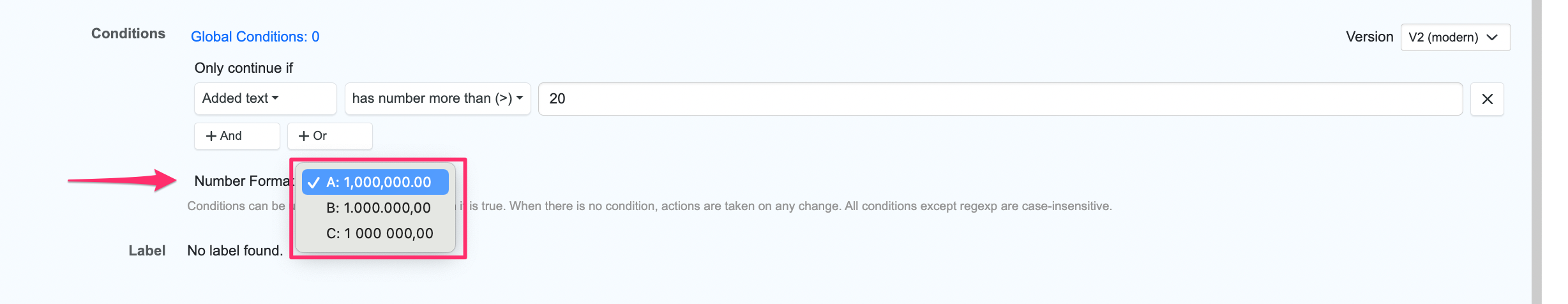Remove the condition with the X button

coord(1487,99)
